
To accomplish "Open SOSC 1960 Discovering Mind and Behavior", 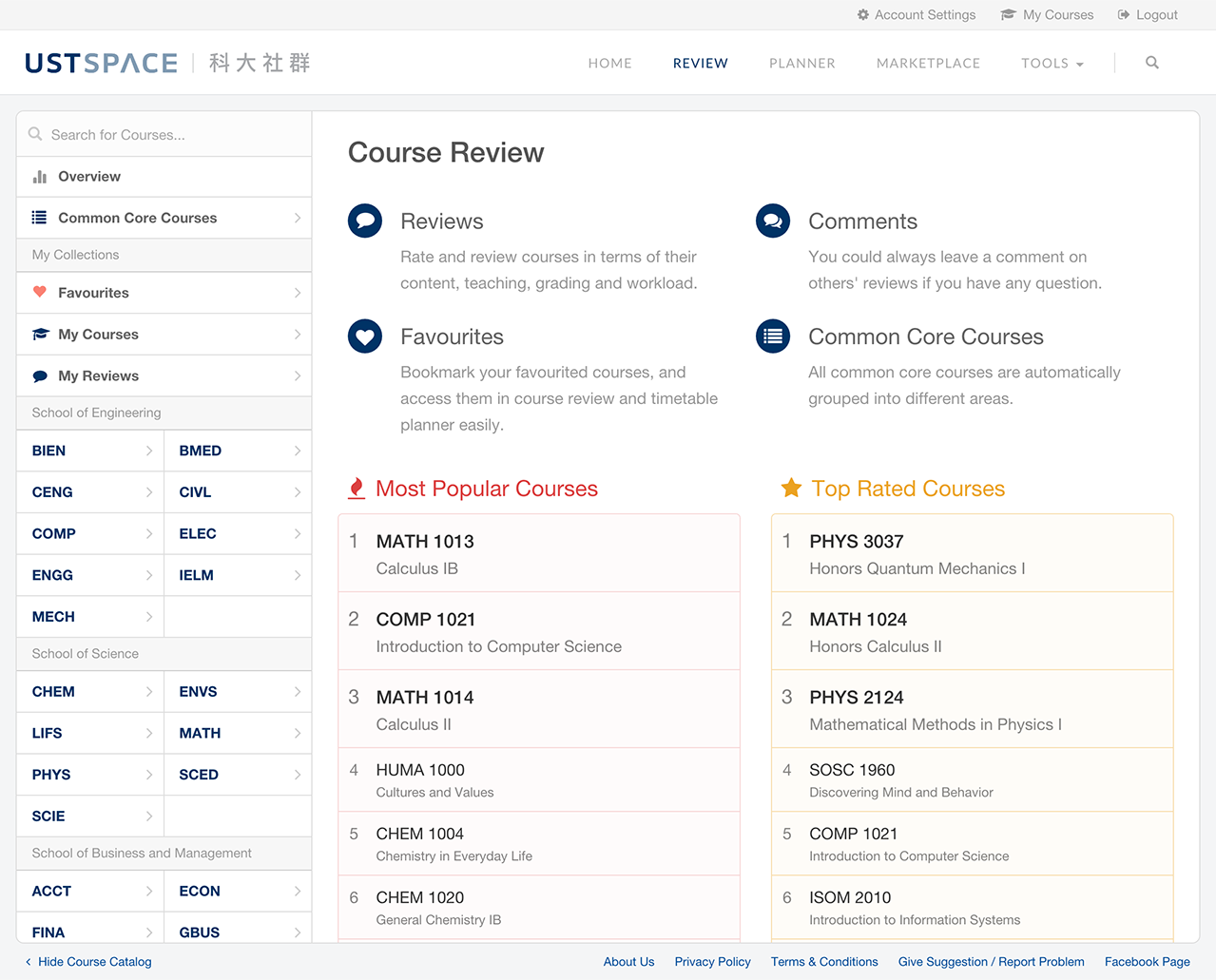I will pyautogui.click(x=973, y=779).
